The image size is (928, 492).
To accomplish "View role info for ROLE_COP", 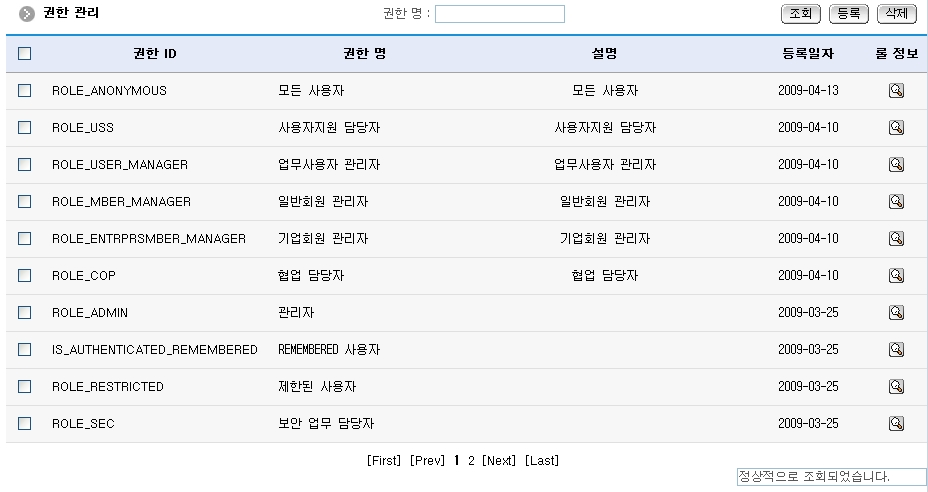I will tap(896, 276).
